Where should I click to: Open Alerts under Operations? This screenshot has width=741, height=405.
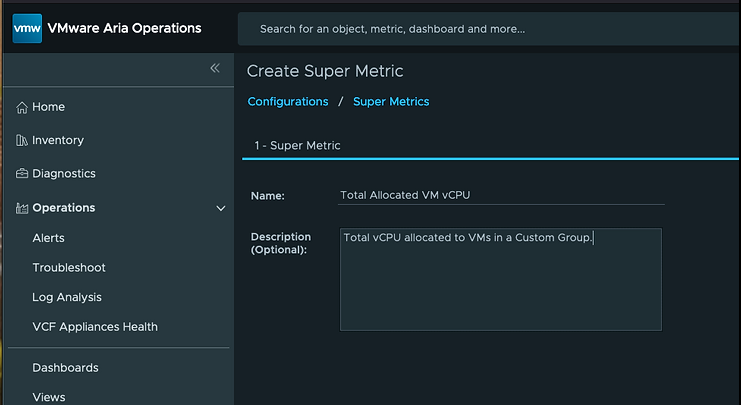[48, 238]
